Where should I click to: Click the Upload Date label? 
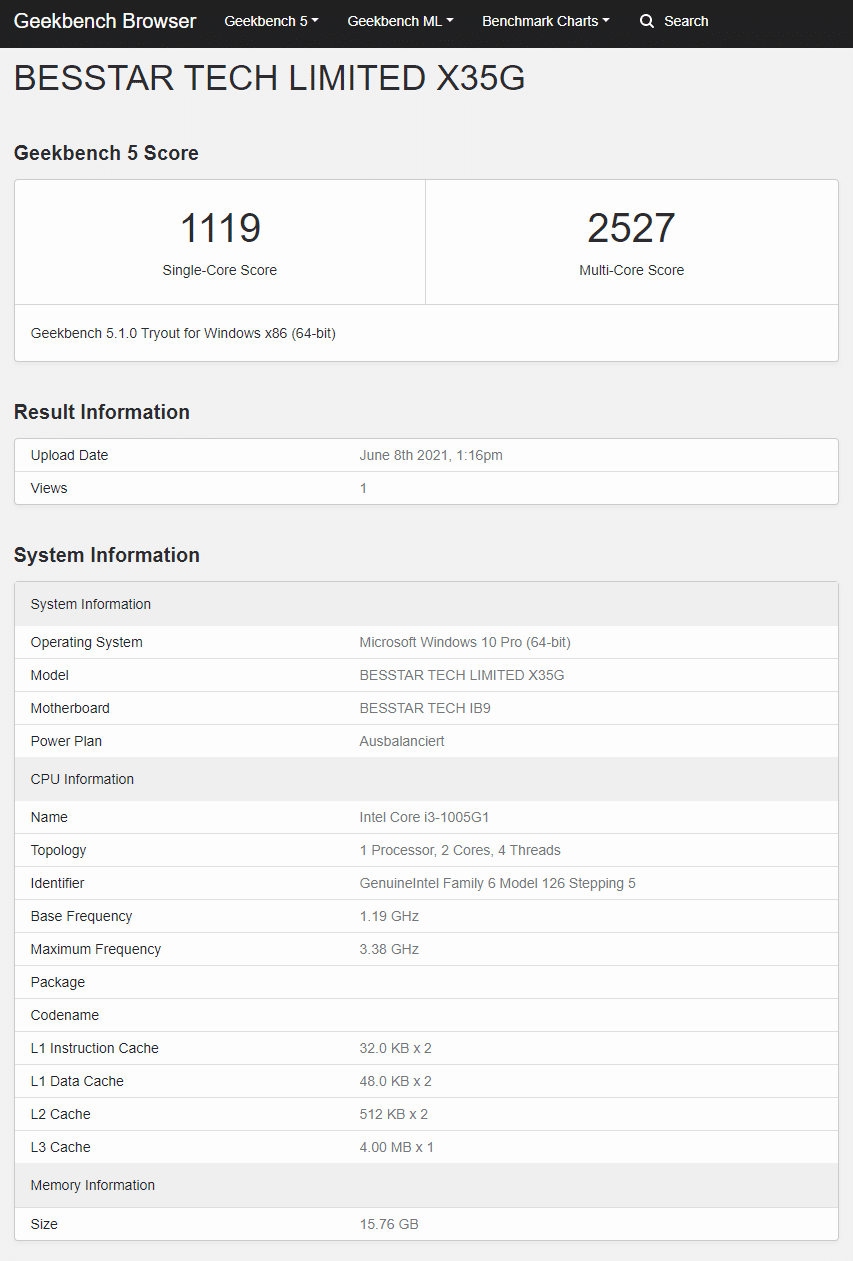point(69,455)
